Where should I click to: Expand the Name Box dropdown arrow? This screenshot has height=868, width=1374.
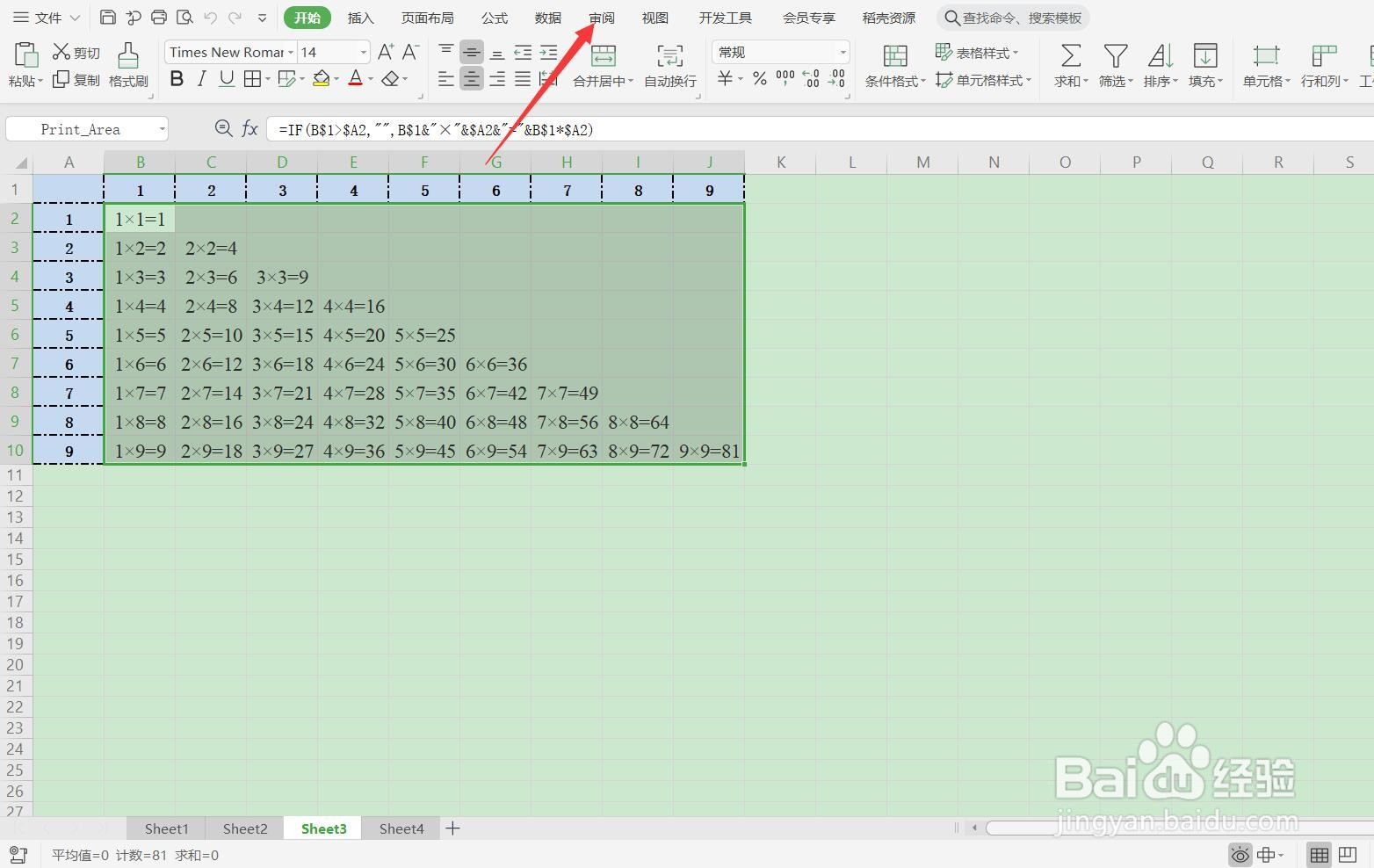coord(163,129)
